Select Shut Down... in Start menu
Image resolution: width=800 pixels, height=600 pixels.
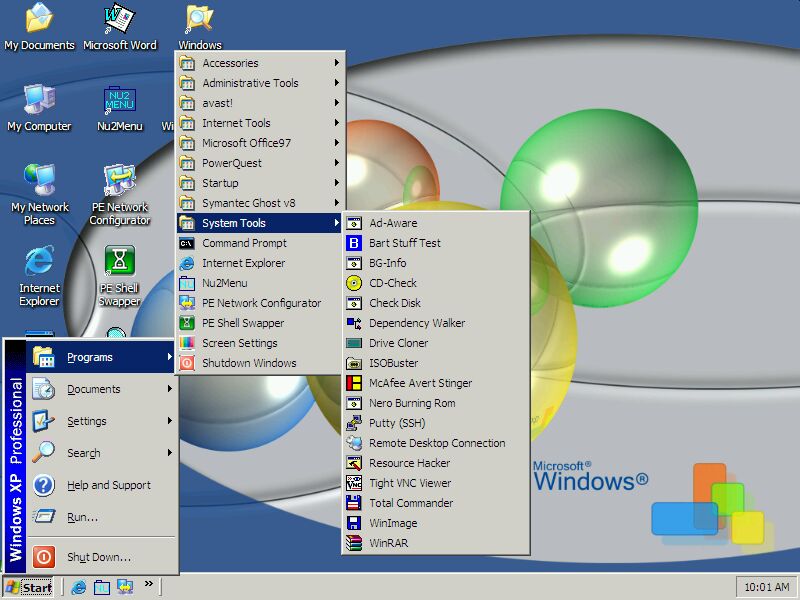click(102, 557)
